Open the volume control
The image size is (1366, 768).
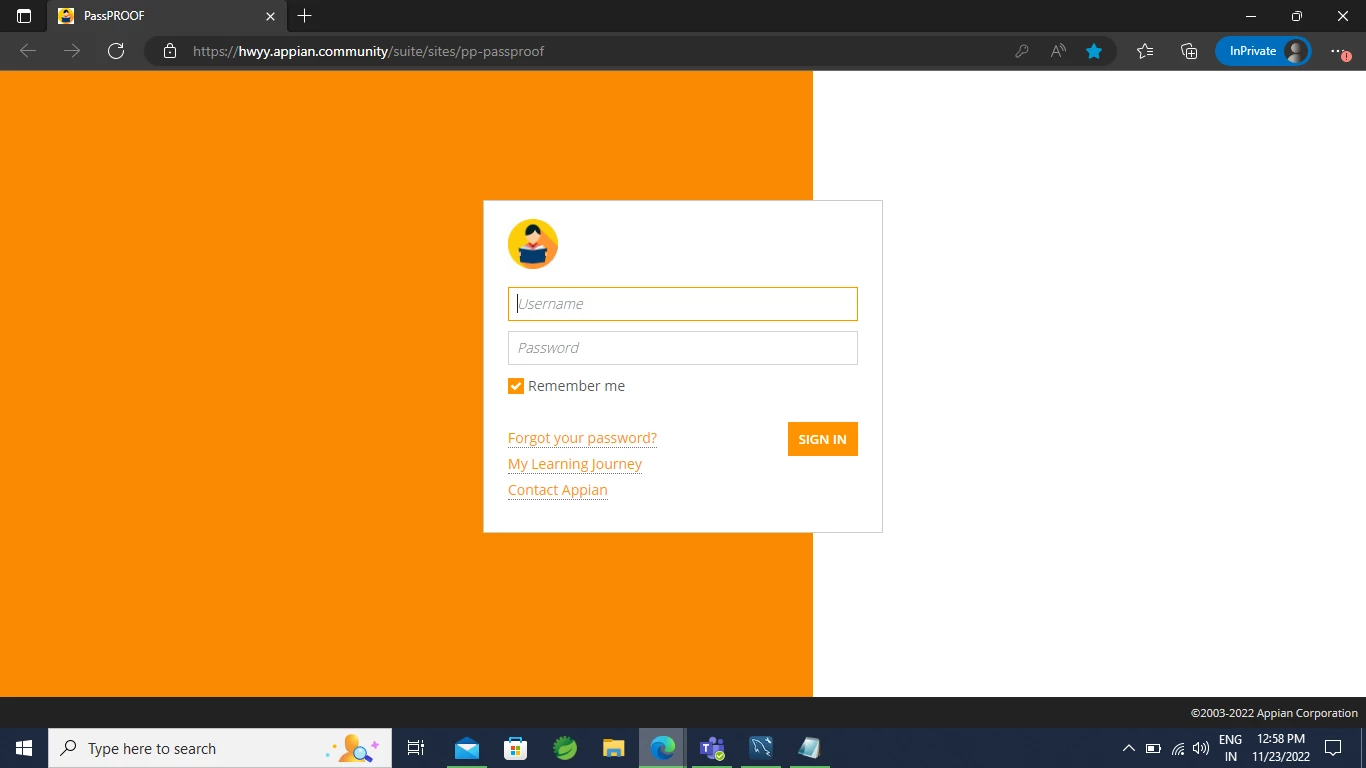point(1201,748)
